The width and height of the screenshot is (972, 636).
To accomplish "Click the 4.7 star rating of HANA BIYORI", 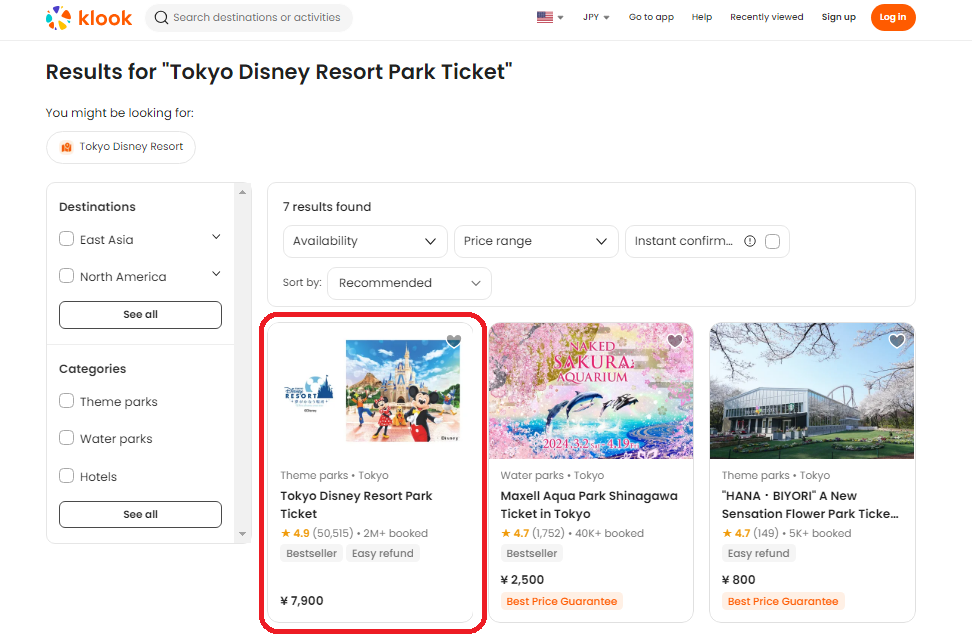I will [x=736, y=533].
